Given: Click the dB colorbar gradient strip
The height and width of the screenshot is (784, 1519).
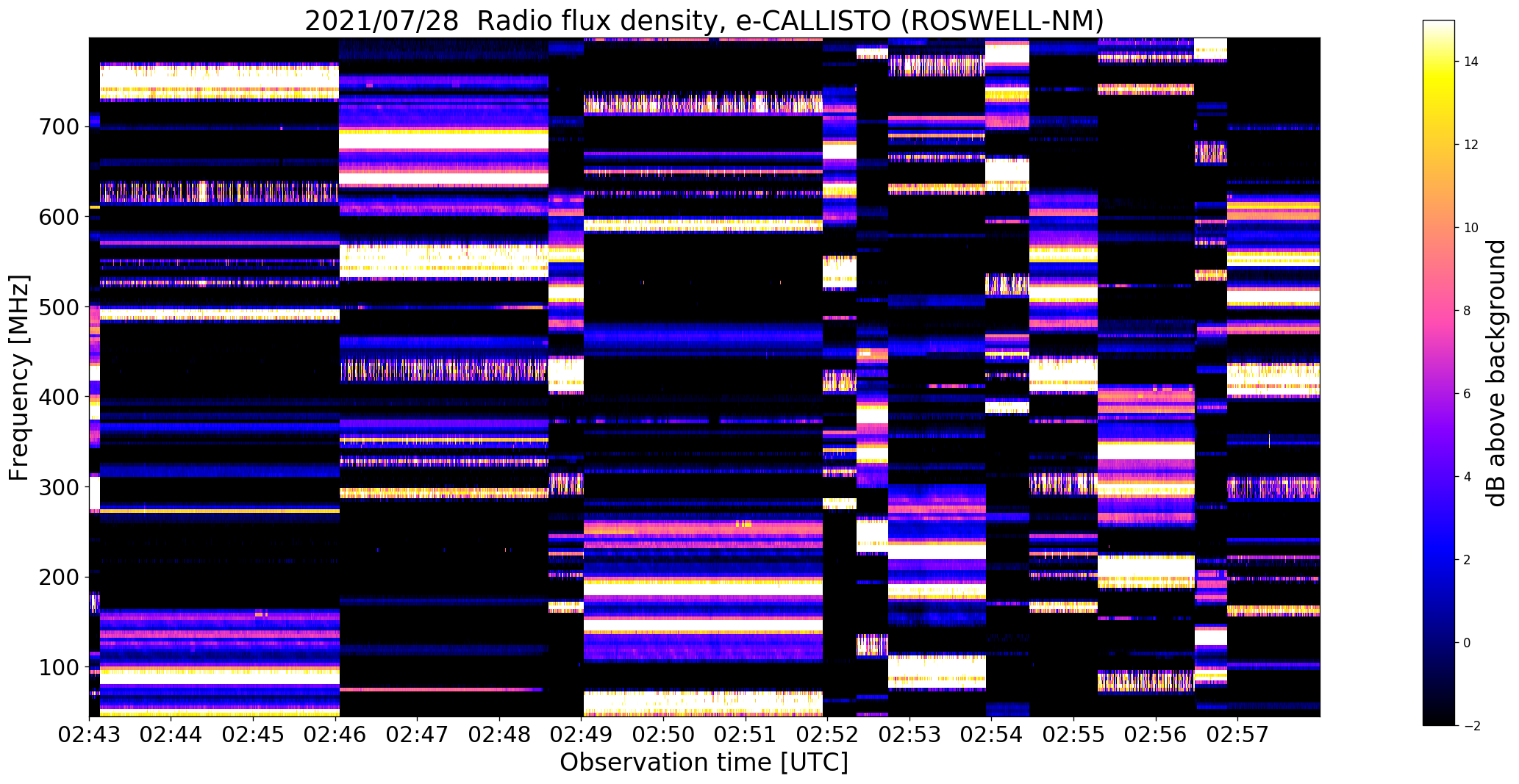Looking at the screenshot, I should [1438, 373].
